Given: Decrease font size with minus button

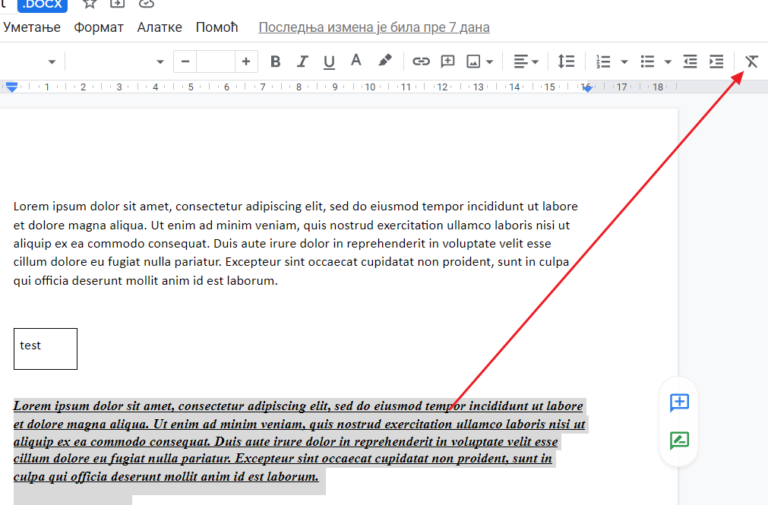Looking at the screenshot, I should [x=185, y=62].
